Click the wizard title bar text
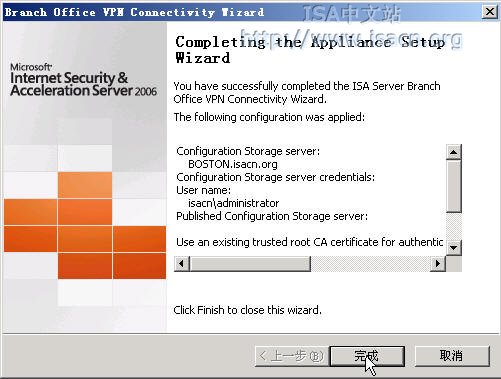This screenshot has width=501, height=379. click(134, 12)
